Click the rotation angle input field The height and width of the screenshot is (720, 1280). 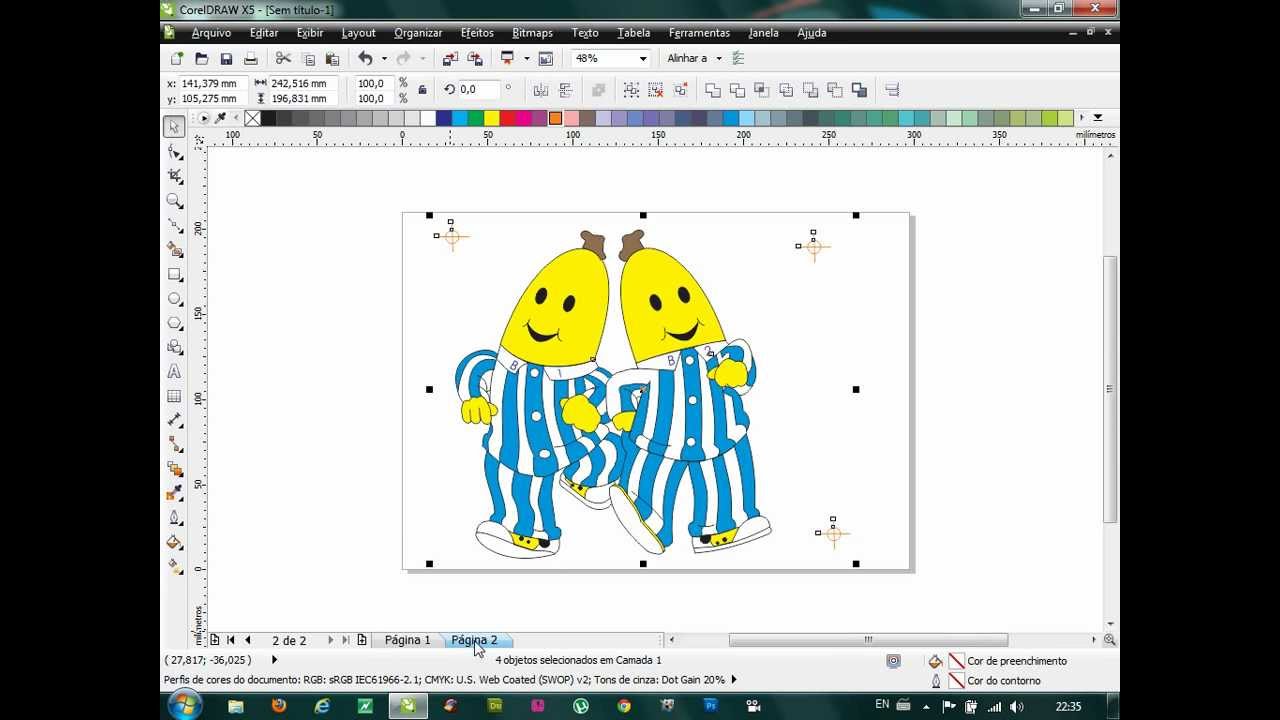point(478,90)
